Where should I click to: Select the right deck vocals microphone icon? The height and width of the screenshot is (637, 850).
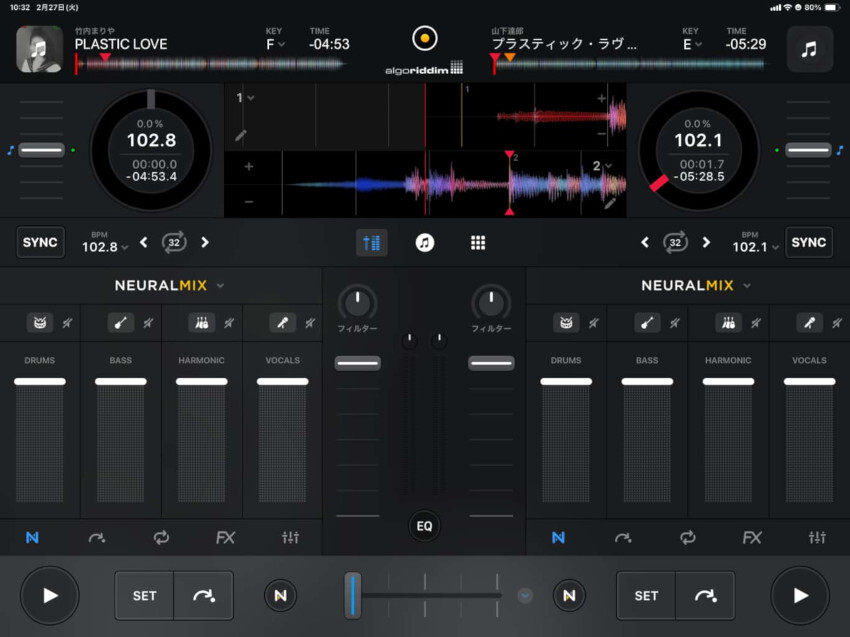[808, 322]
